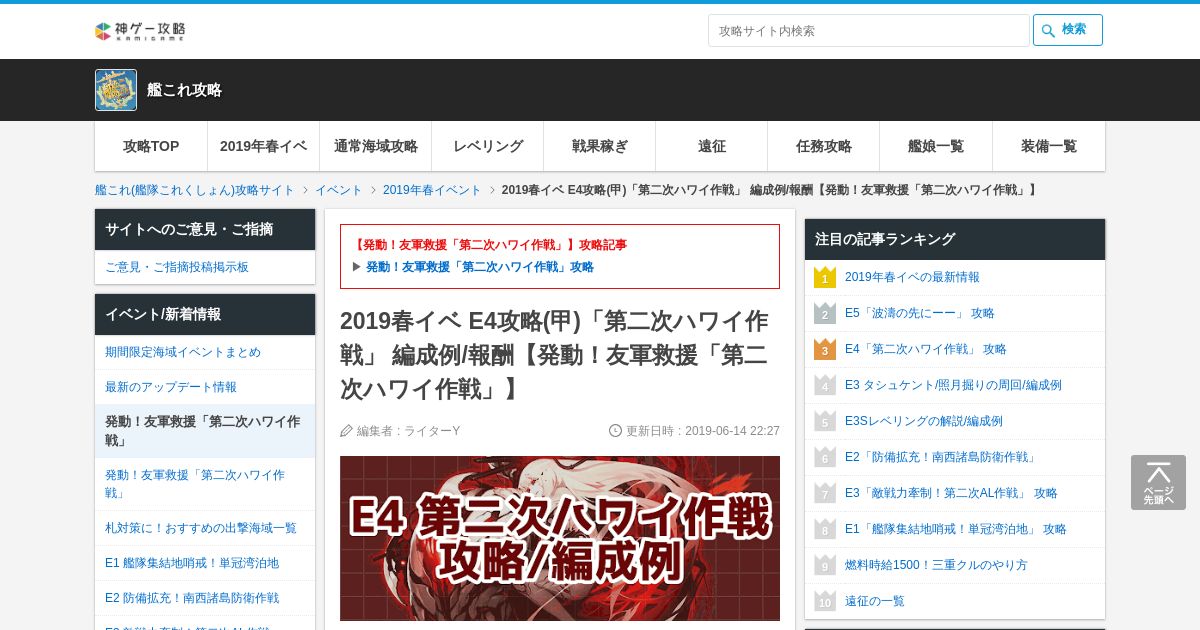Open the 任務攻略 nav tab
Viewport: 1200px width, 630px height.
point(824,146)
